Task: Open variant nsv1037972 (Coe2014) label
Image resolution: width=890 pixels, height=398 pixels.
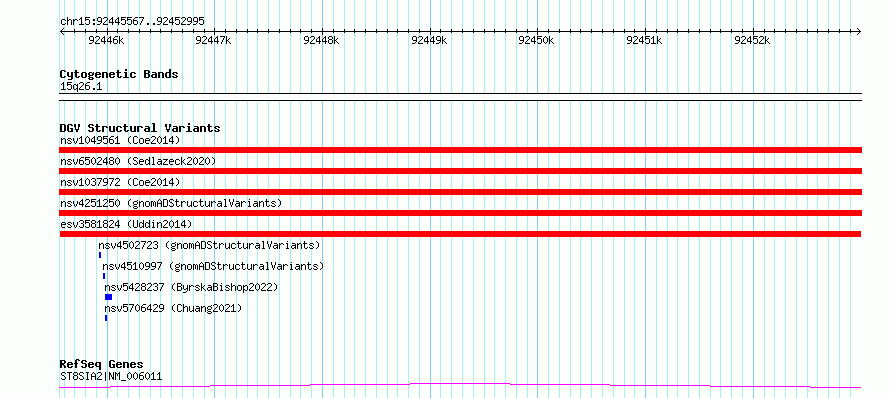Action: (x=120, y=182)
